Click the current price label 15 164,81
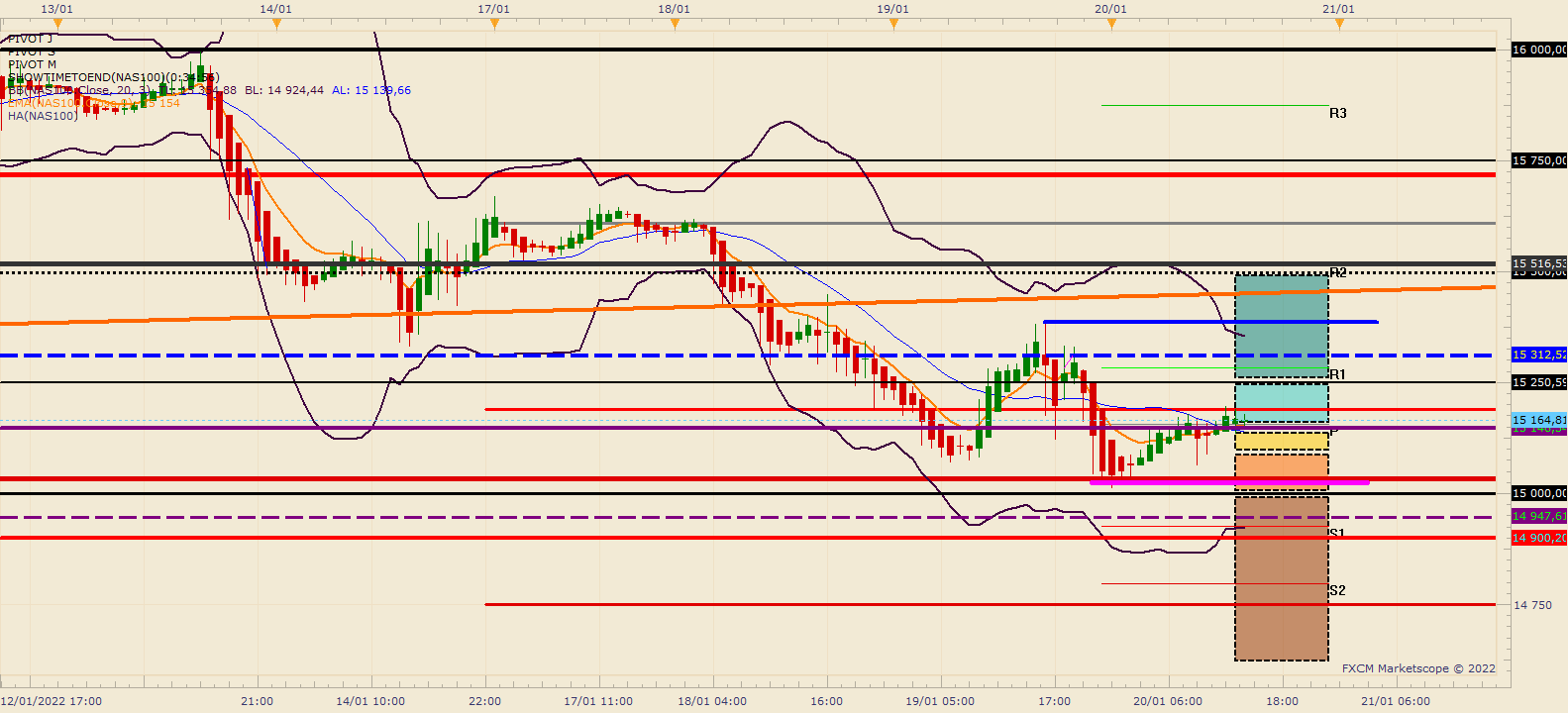 (x=1539, y=420)
